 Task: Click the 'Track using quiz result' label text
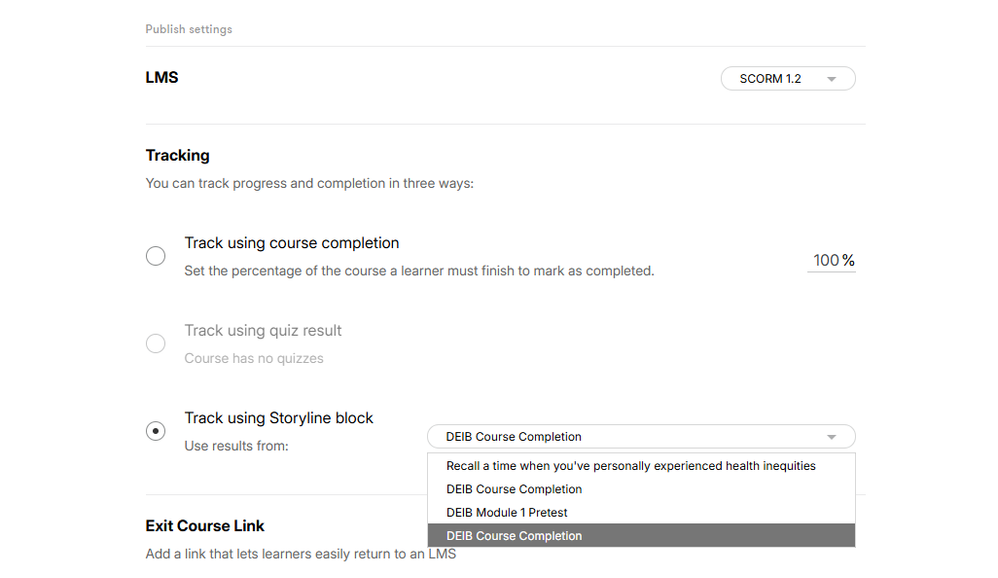(x=263, y=331)
